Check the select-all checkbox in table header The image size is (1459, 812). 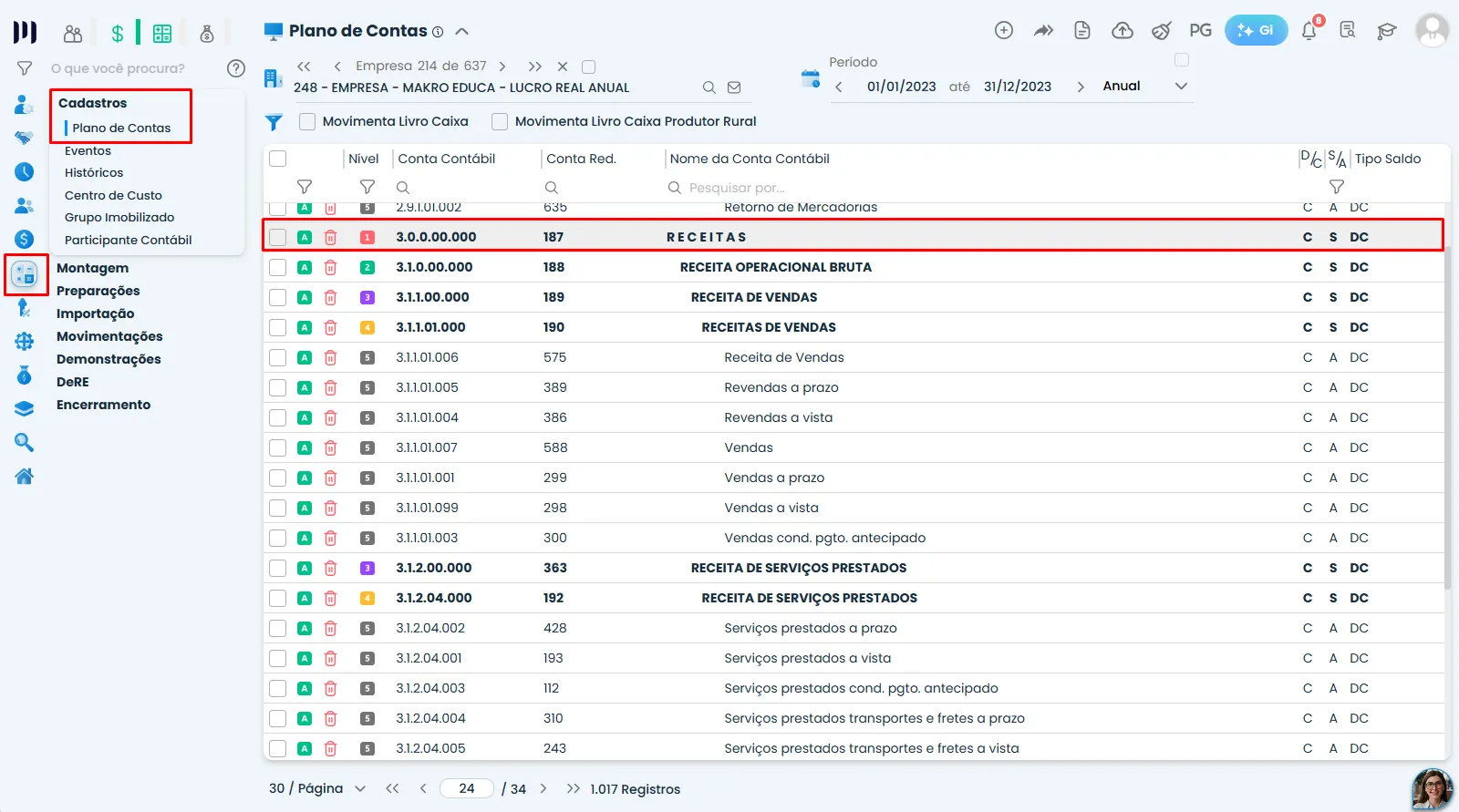(278, 159)
